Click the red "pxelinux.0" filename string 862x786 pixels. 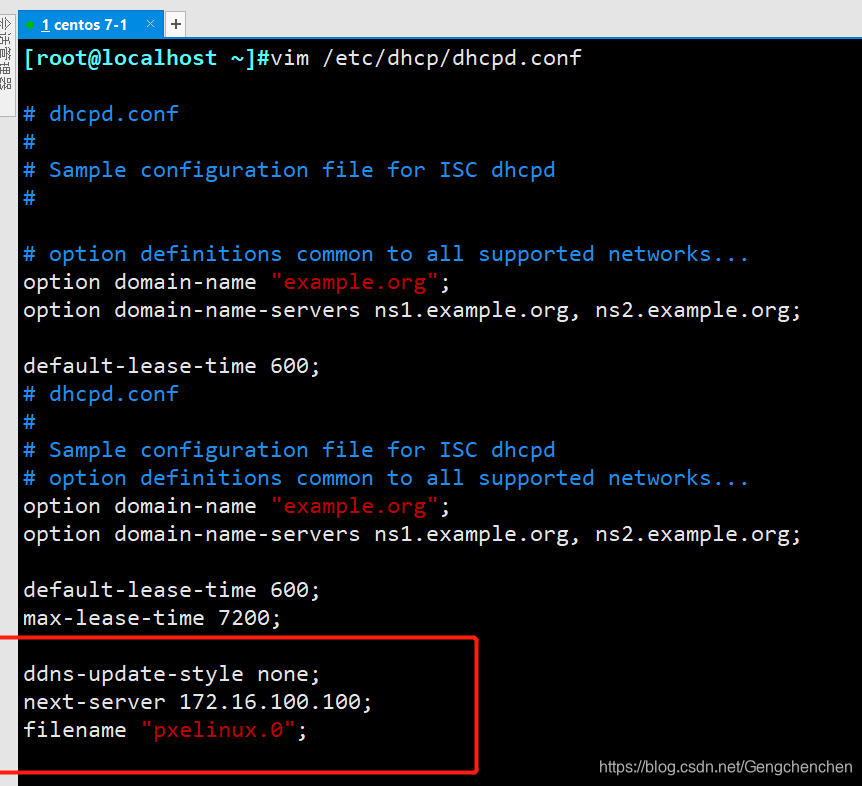coord(218,730)
